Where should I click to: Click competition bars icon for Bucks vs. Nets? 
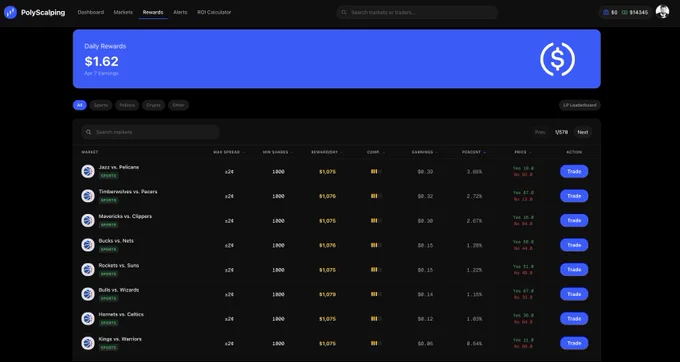tap(376, 245)
